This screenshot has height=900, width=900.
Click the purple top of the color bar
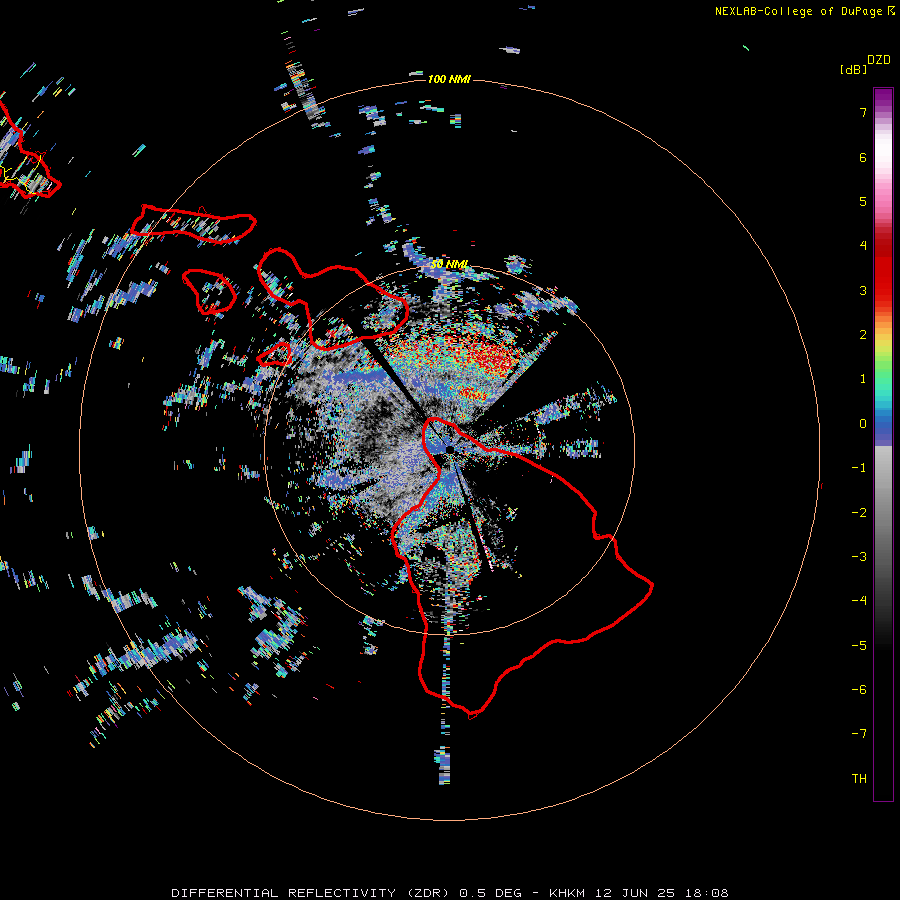(883, 98)
